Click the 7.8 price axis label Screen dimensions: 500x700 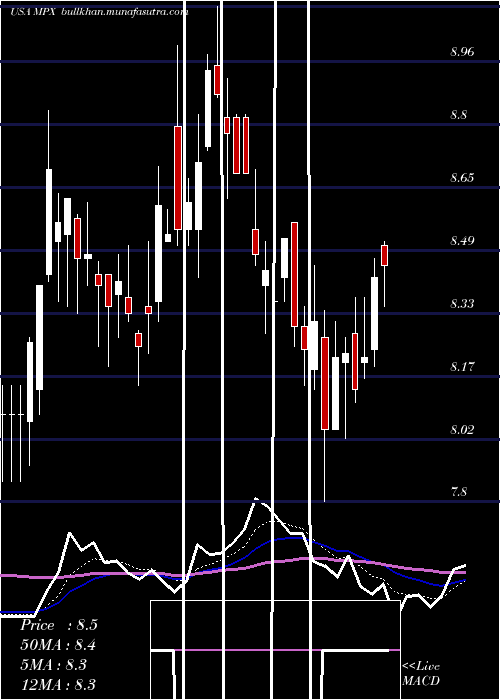pyautogui.click(x=458, y=492)
